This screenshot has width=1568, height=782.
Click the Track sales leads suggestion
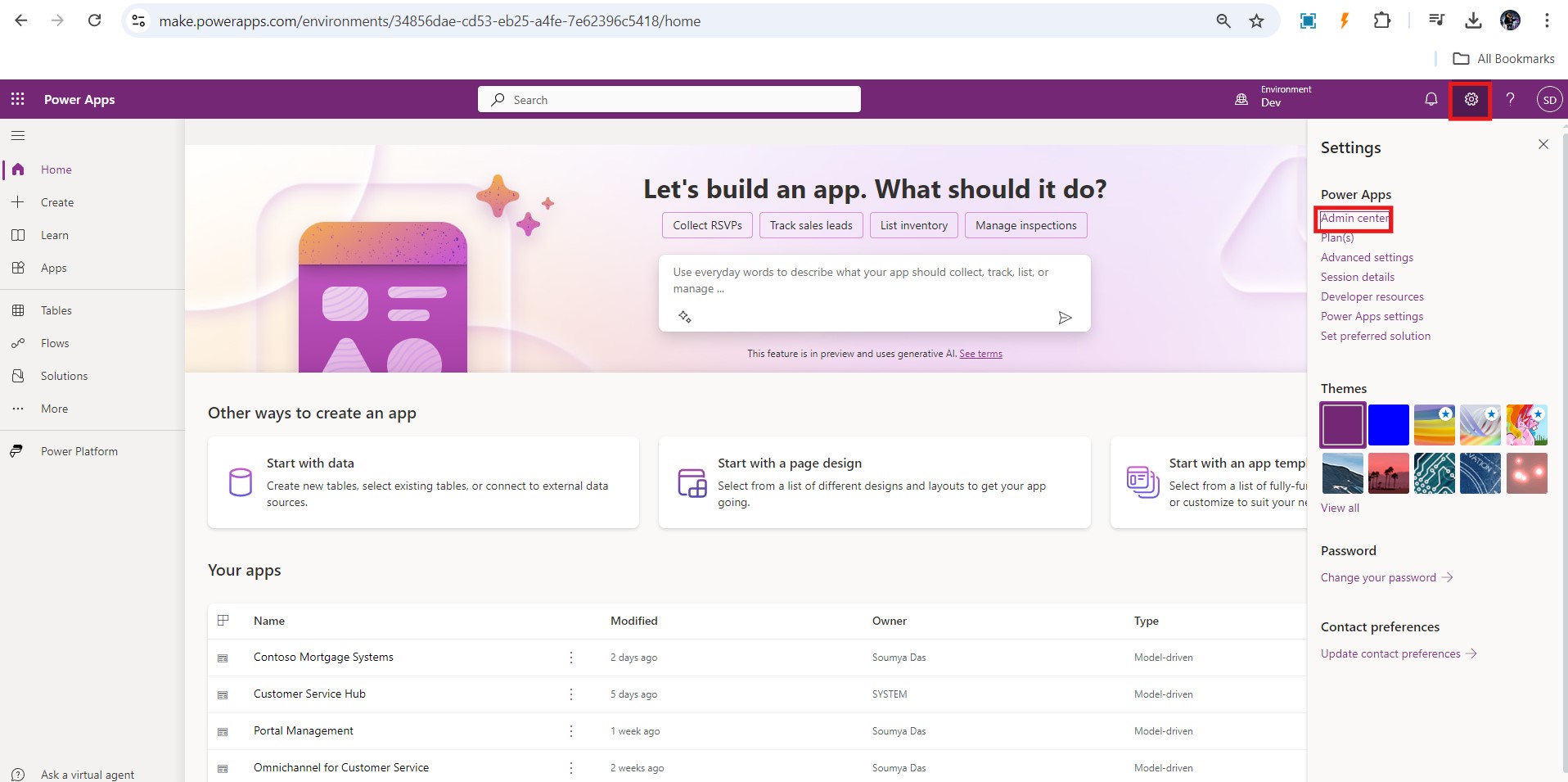pos(810,225)
